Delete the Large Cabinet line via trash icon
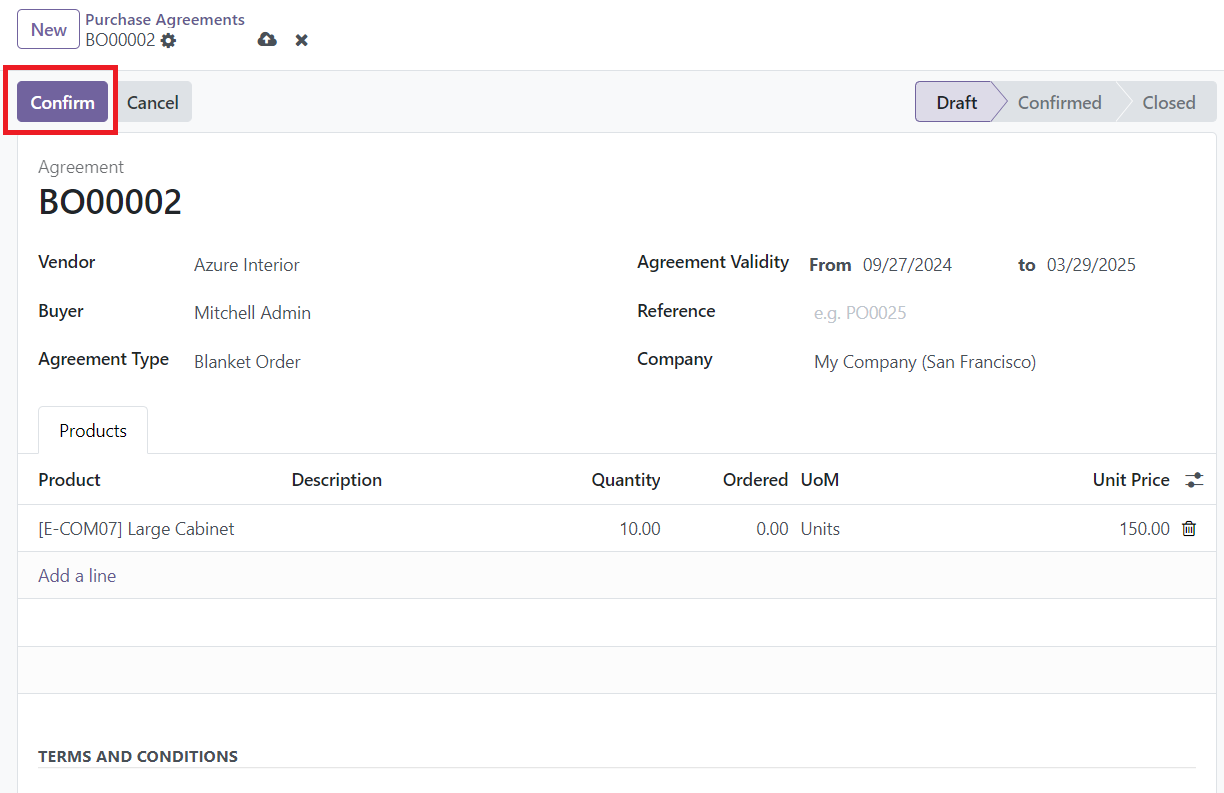 pos(1189,529)
